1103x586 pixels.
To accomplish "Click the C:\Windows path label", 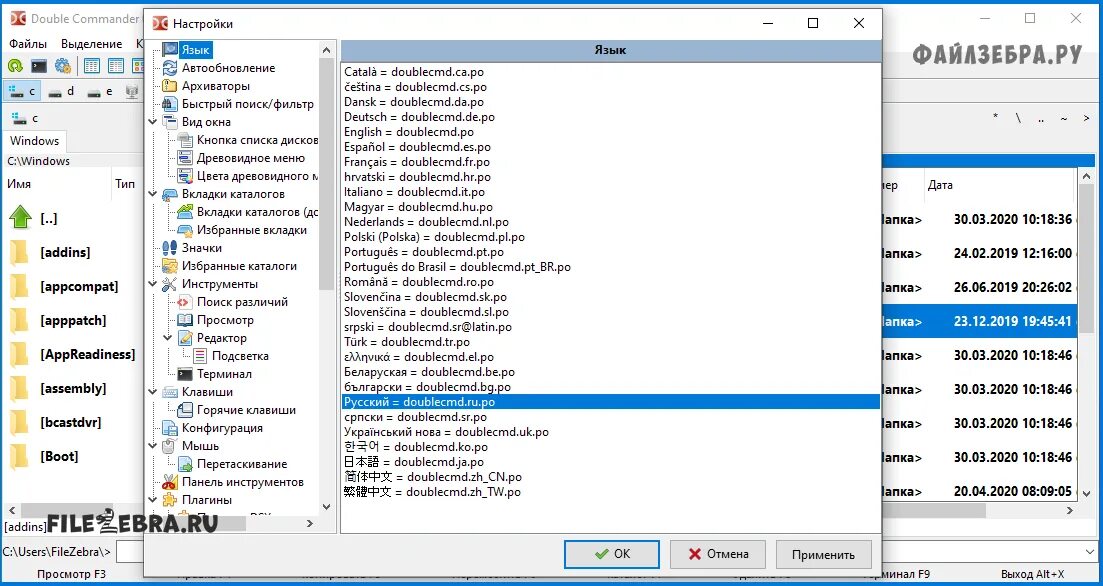I will coord(39,161).
